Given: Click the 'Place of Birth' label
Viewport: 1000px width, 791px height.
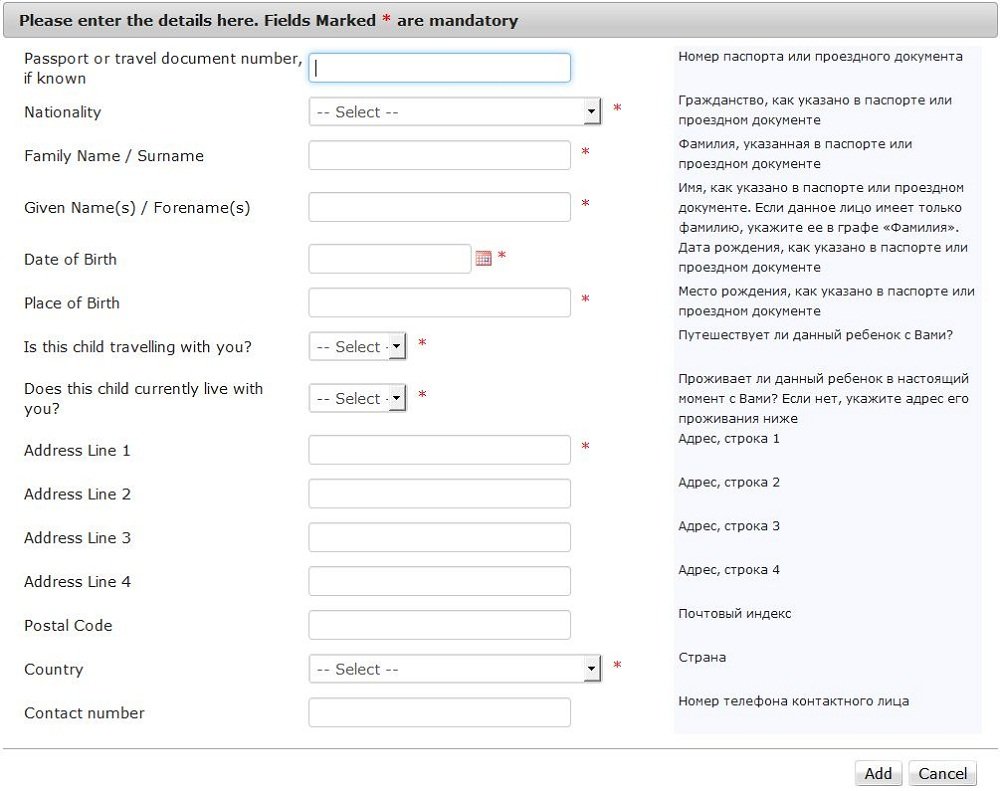Looking at the screenshot, I should [71, 303].
